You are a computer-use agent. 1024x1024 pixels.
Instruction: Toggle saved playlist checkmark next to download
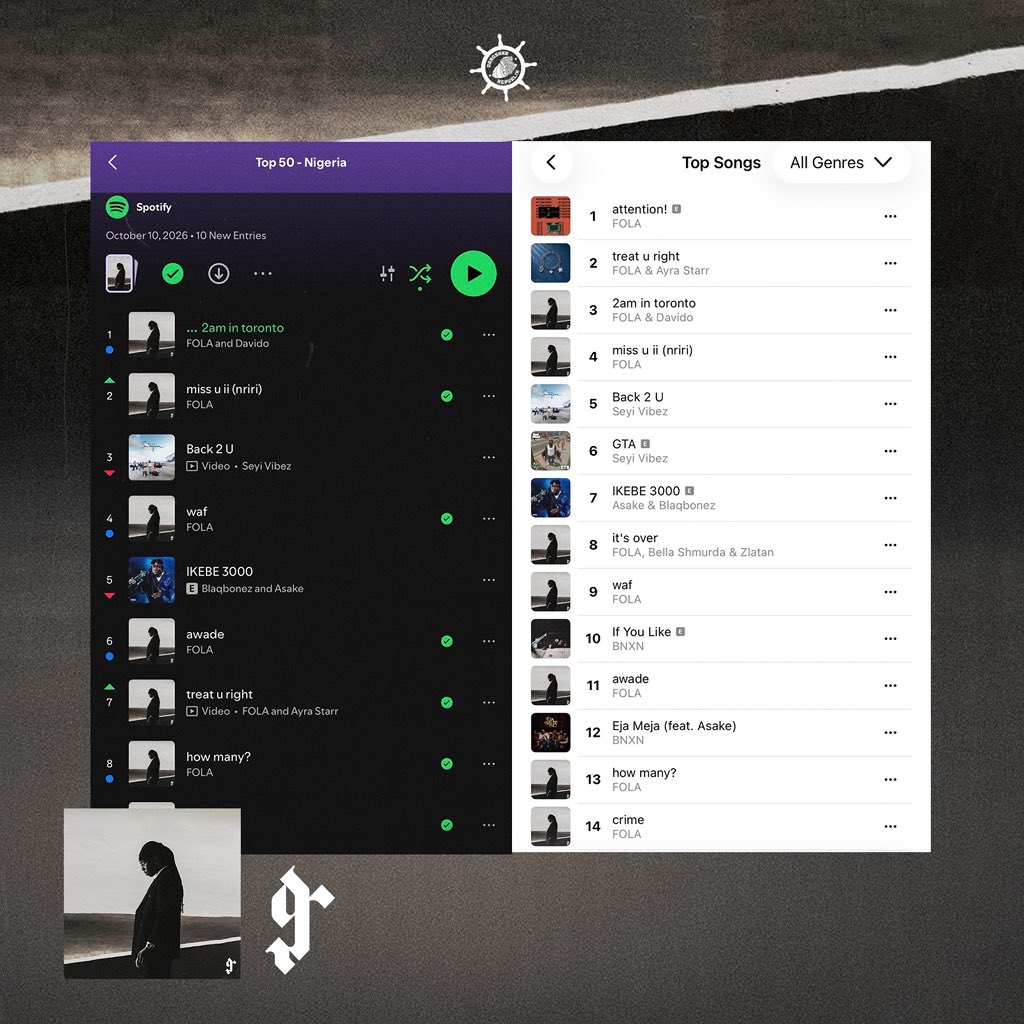[172, 274]
